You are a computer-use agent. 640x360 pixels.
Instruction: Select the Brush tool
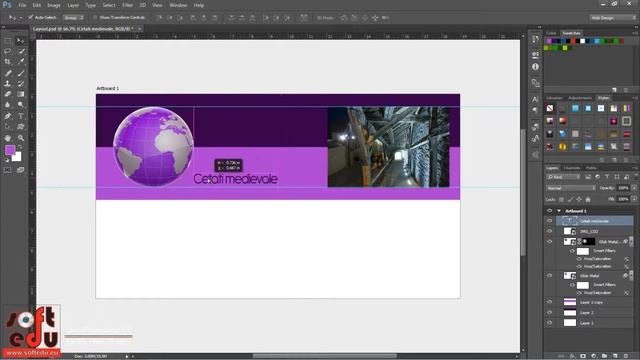20,73
